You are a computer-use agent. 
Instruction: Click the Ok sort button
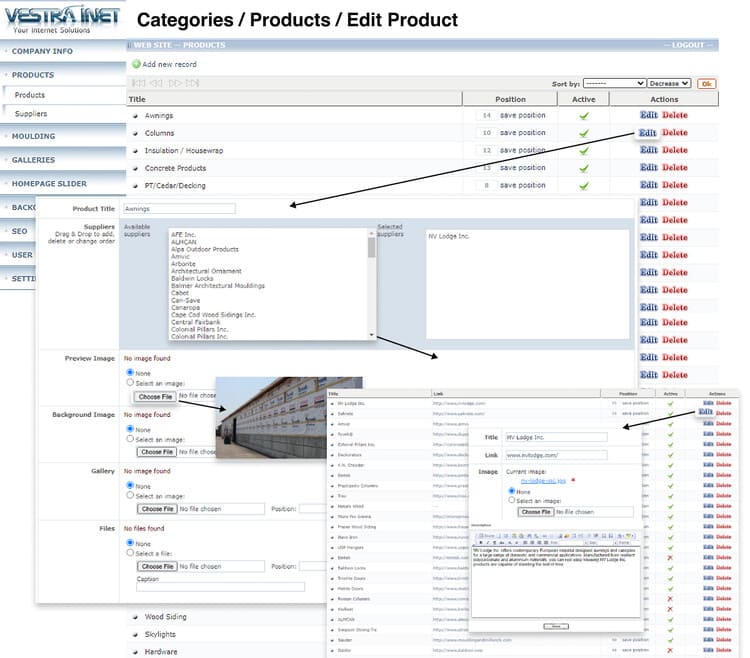(x=706, y=84)
